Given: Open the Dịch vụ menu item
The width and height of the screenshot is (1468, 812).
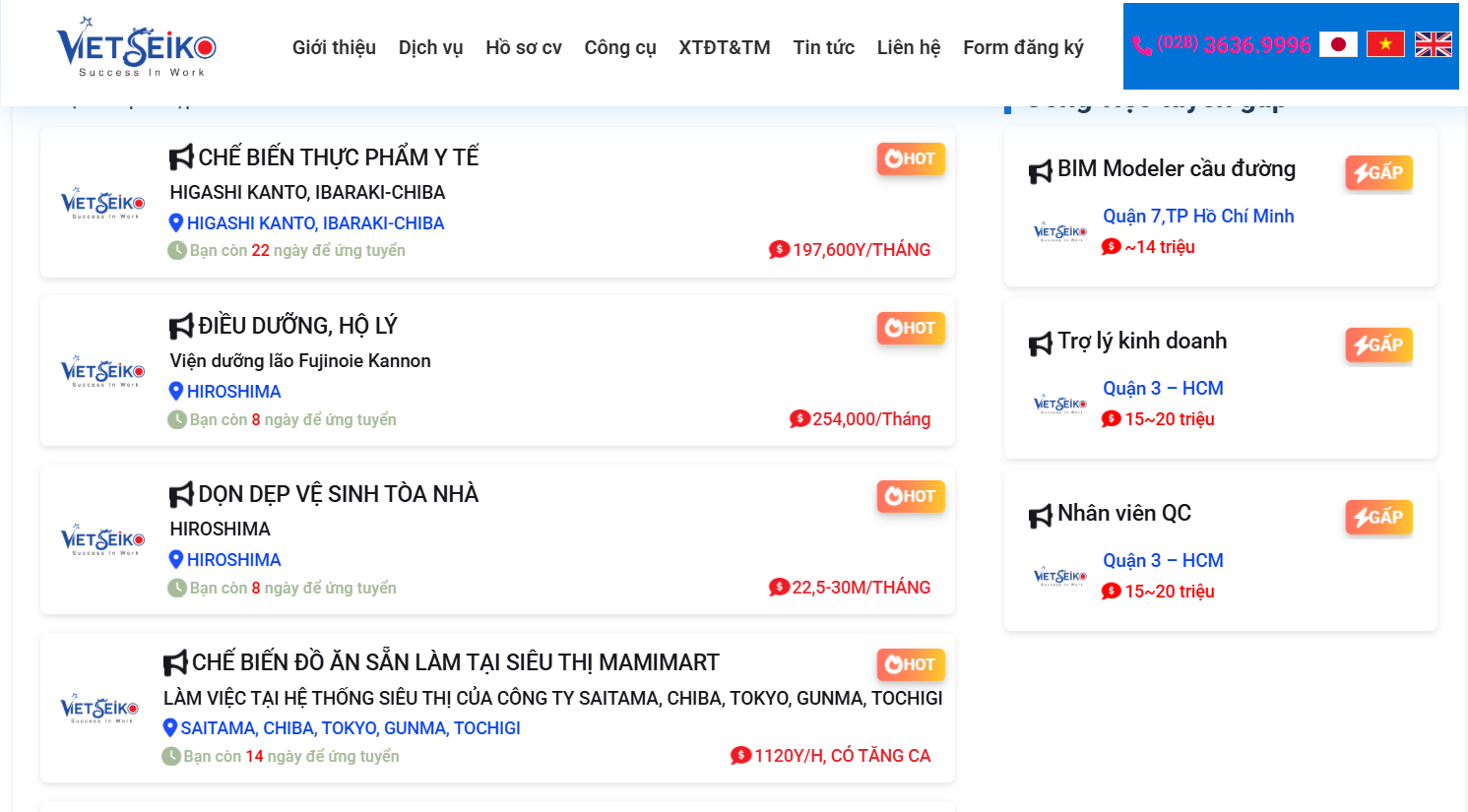Looking at the screenshot, I should click(430, 47).
